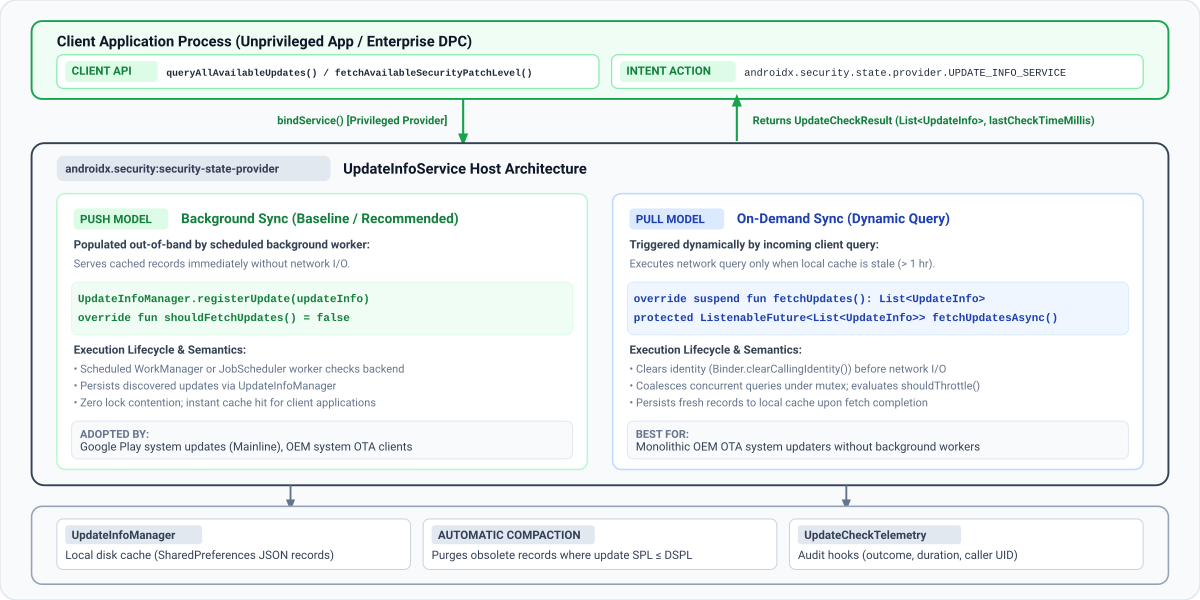This screenshot has width=1200, height=600.
Task: Click 'Purges obsolete records' description
Action: 562,555
